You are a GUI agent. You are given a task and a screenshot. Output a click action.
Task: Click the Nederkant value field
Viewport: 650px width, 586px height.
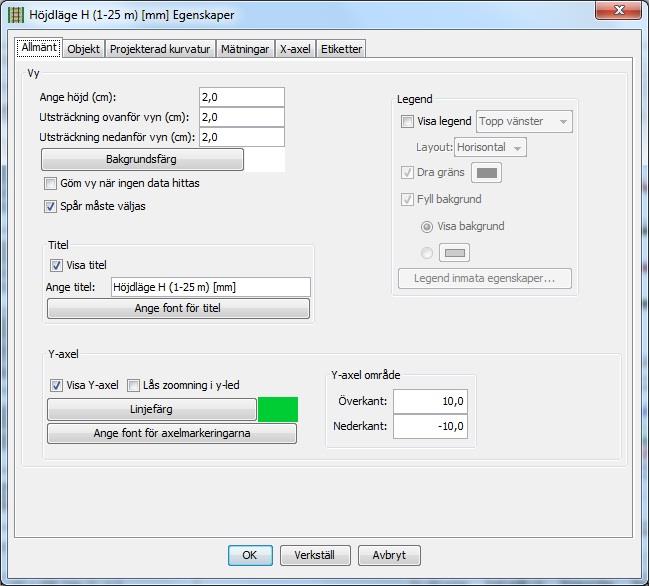430,426
